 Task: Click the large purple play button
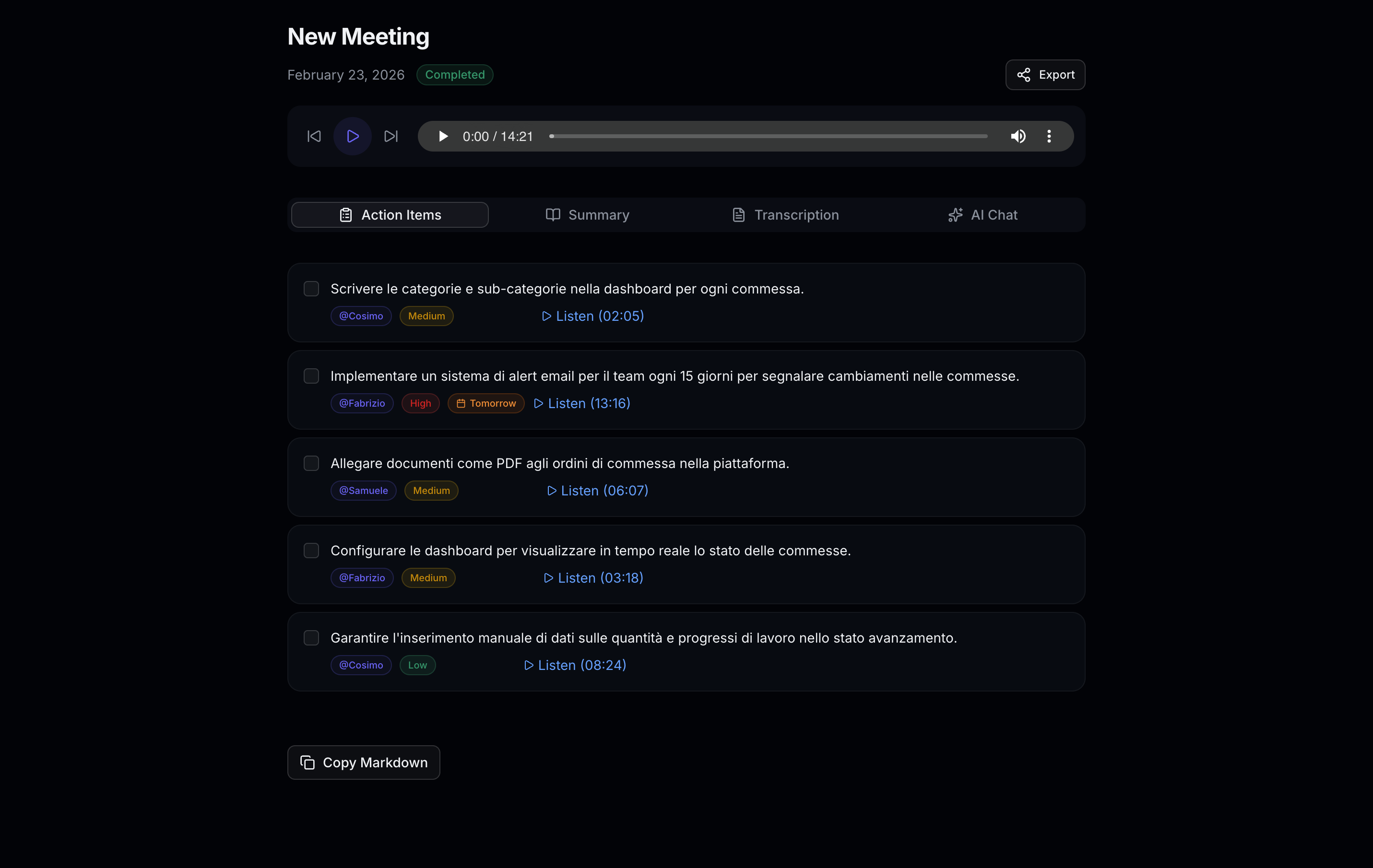pyautogui.click(x=353, y=136)
